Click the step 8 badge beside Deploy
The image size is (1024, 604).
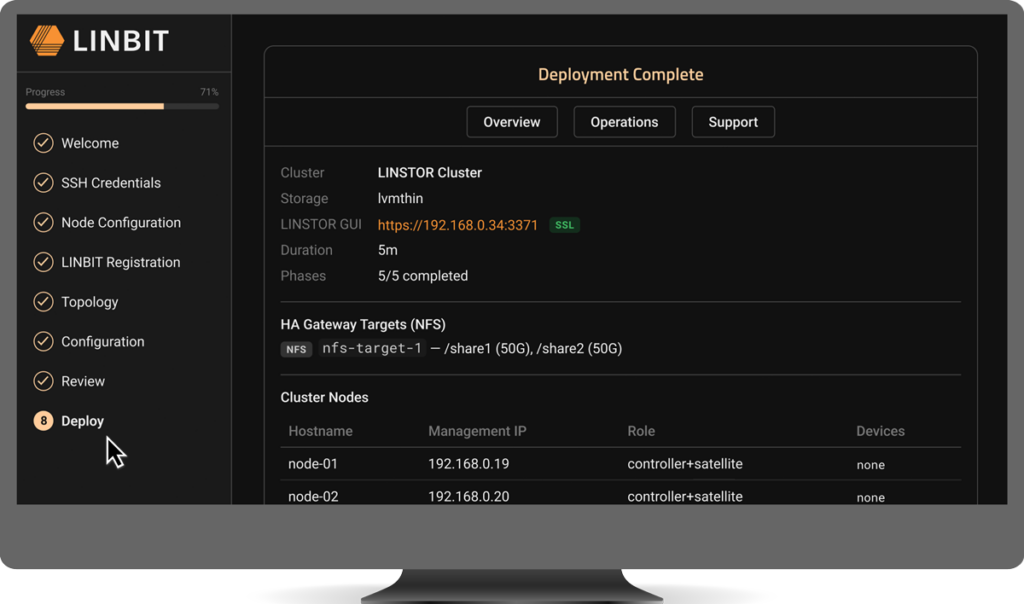coord(43,421)
